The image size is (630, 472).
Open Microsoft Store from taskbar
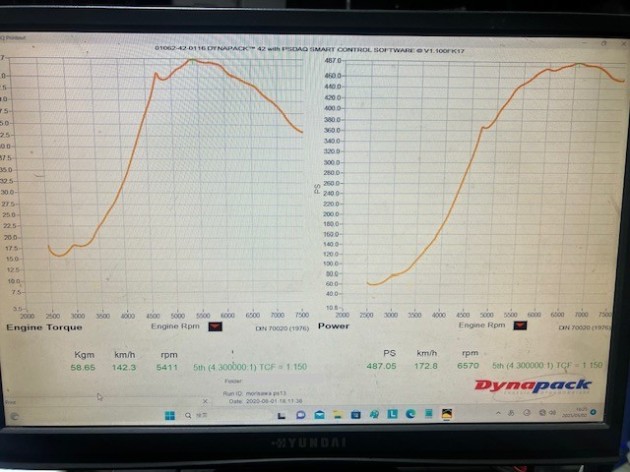click(356, 415)
